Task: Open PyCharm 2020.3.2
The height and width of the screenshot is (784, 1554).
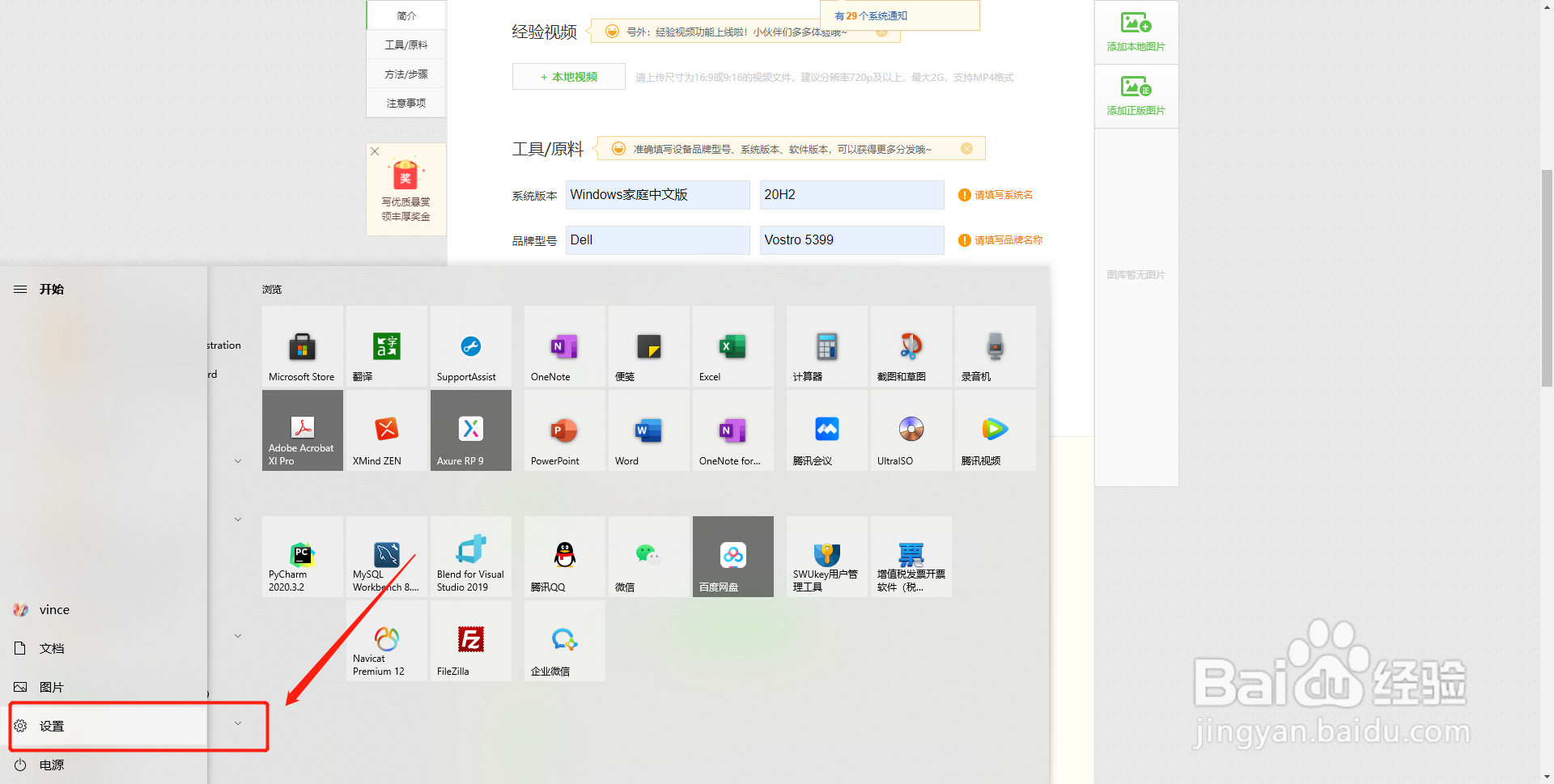Action: [x=302, y=556]
